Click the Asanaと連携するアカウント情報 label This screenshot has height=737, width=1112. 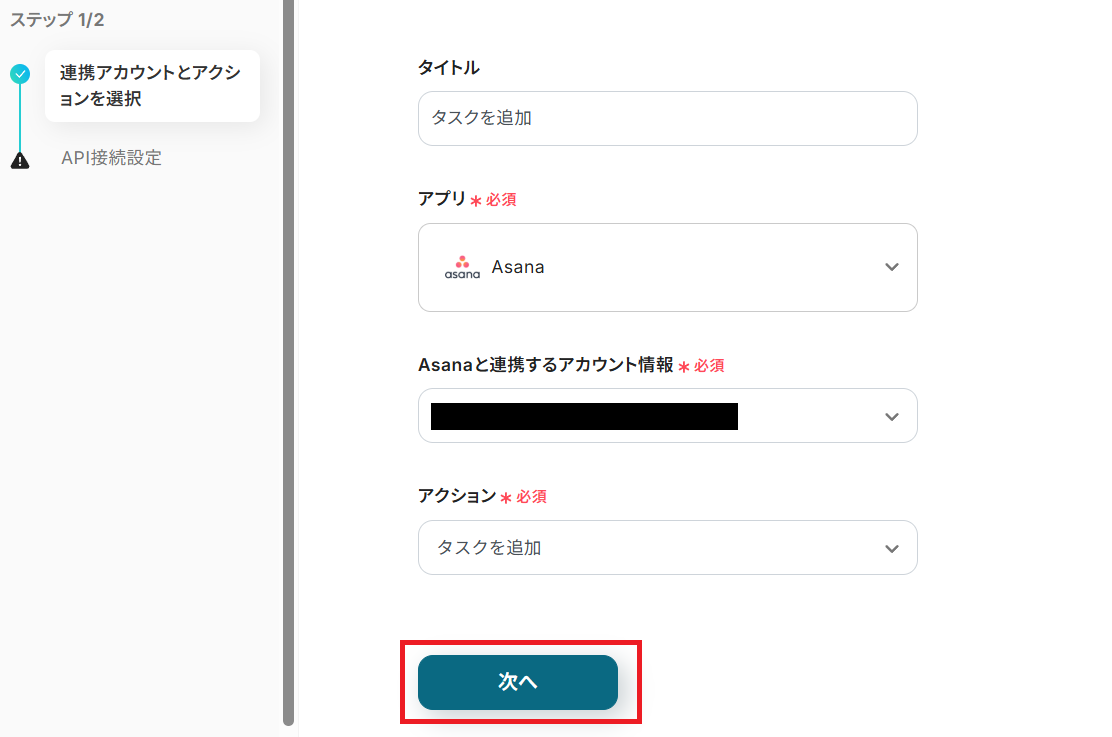coord(546,365)
